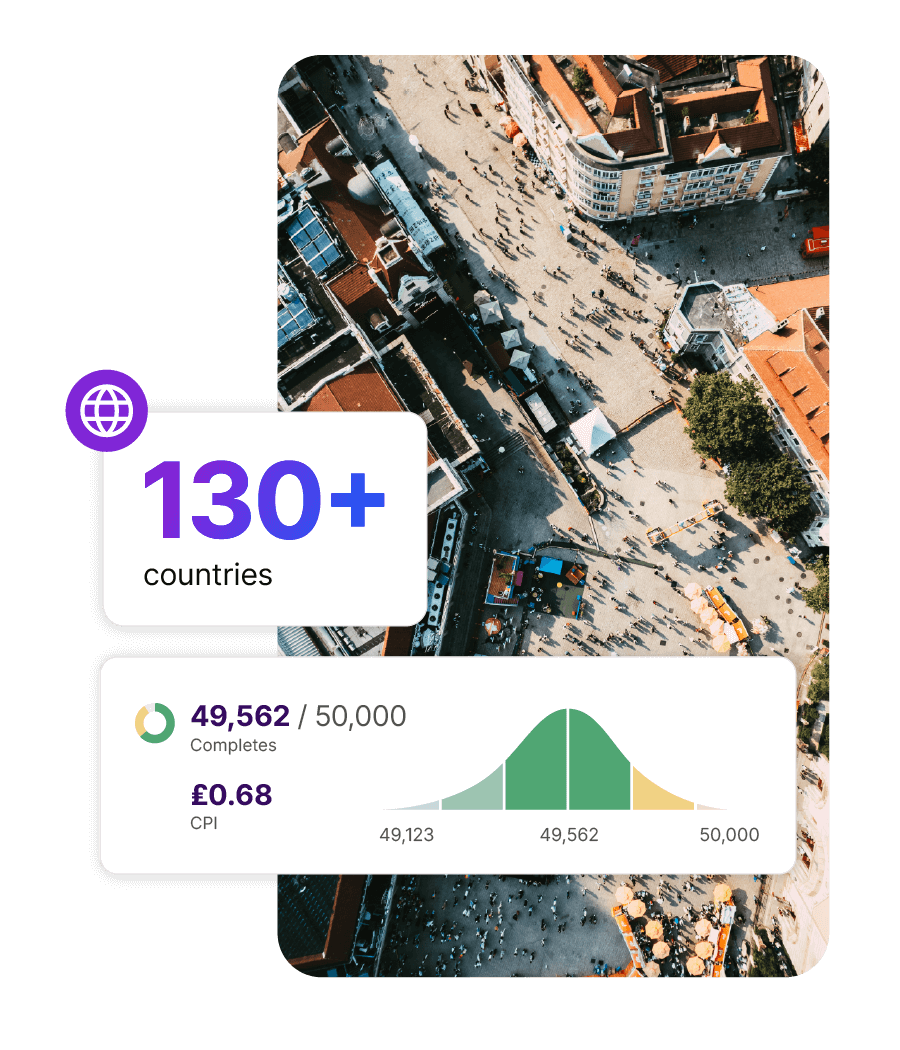Click the 50,000 axis label under chart
Screen dimensions: 900x1050
pyautogui.click(x=729, y=835)
